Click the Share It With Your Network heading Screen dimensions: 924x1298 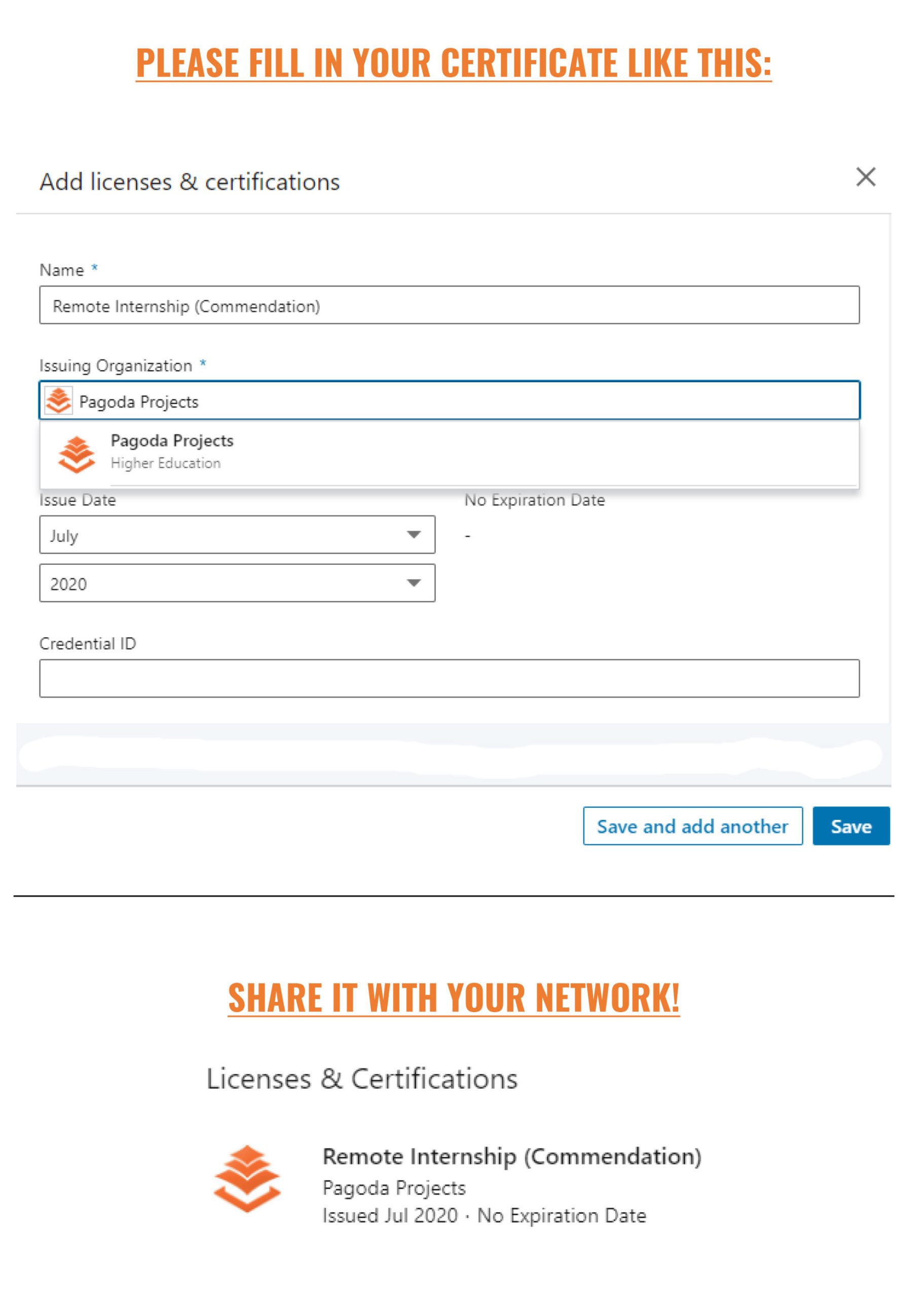point(454,997)
